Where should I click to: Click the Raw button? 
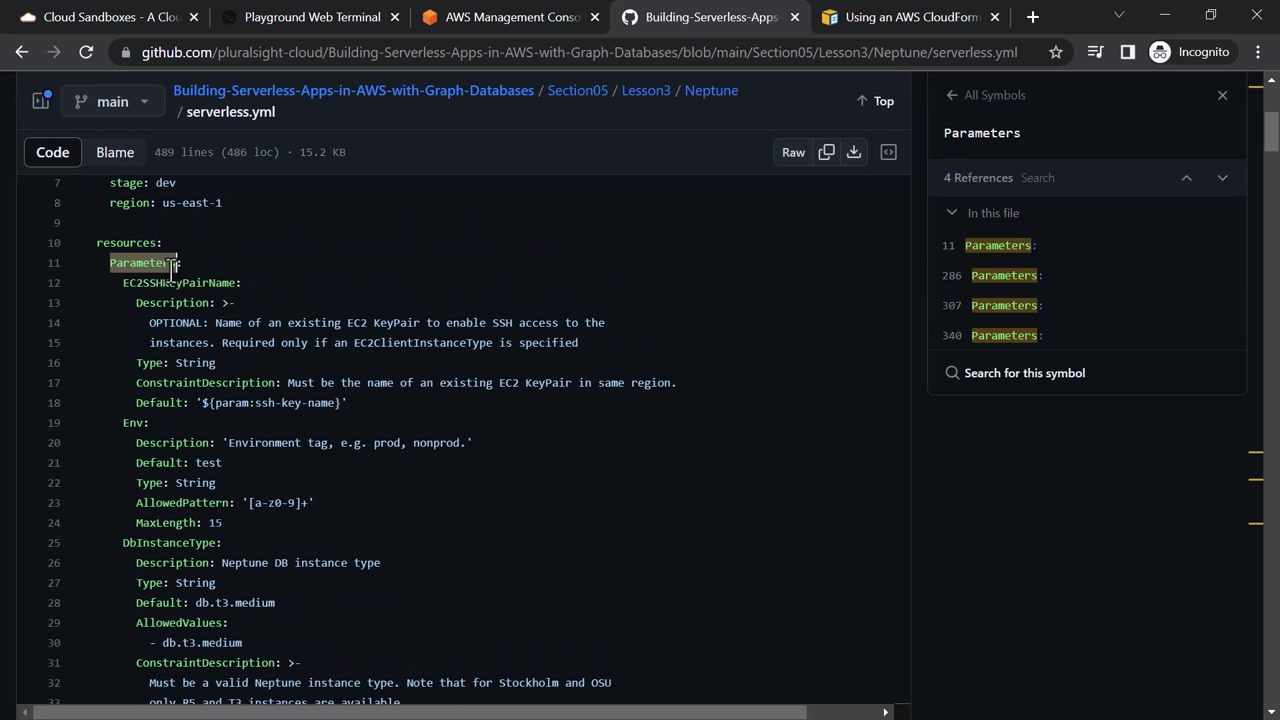tap(793, 152)
